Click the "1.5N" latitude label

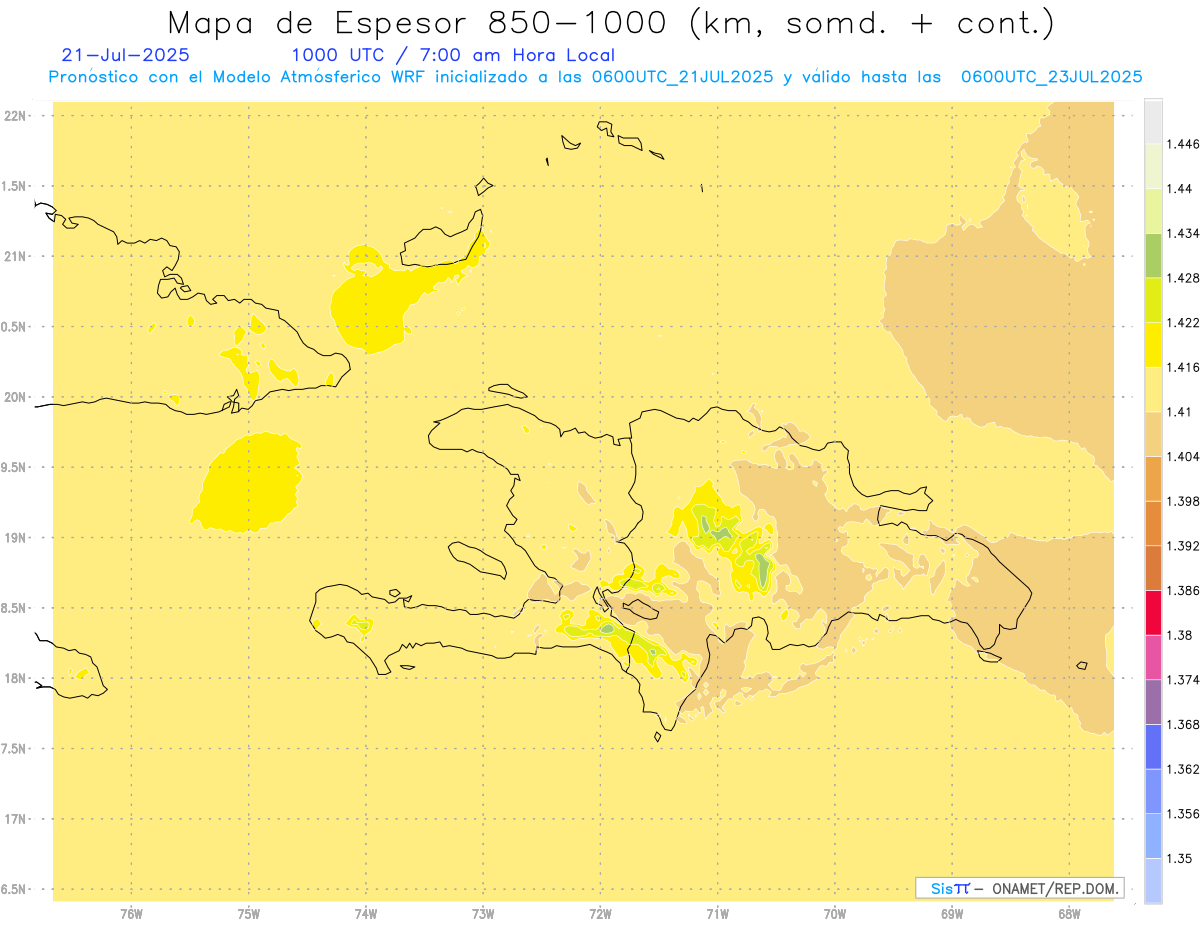coord(15,186)
